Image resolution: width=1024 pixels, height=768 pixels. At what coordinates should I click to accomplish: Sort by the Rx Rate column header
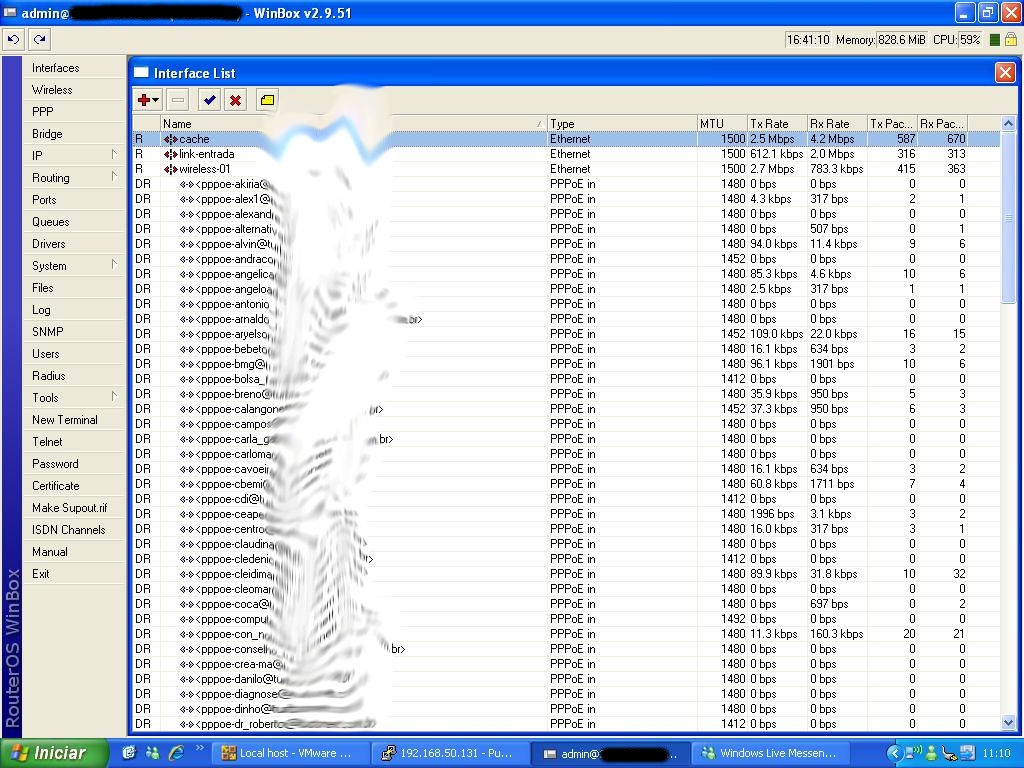tap(837, 123)
